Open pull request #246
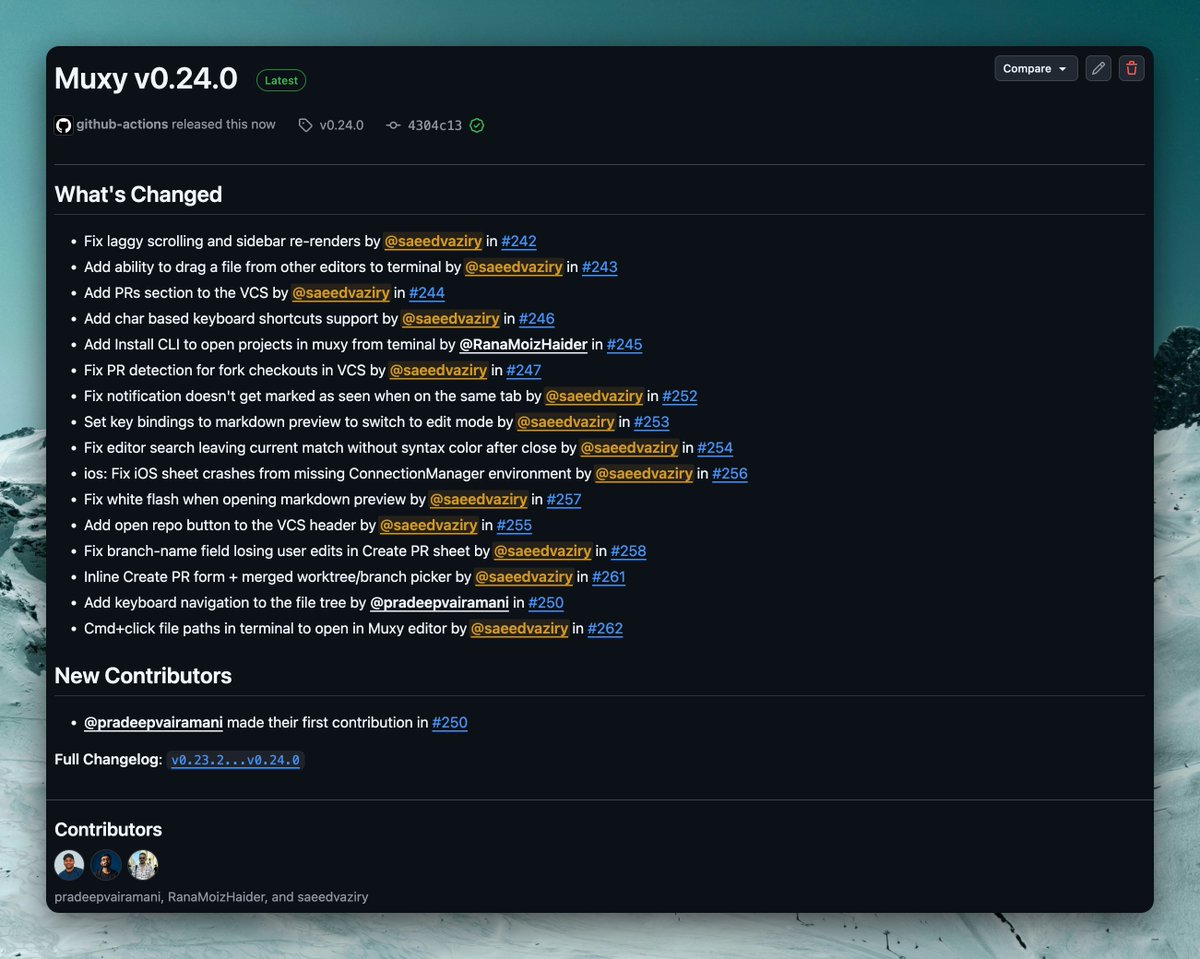The image size is (1200, 959). click(x=536, y=319)
